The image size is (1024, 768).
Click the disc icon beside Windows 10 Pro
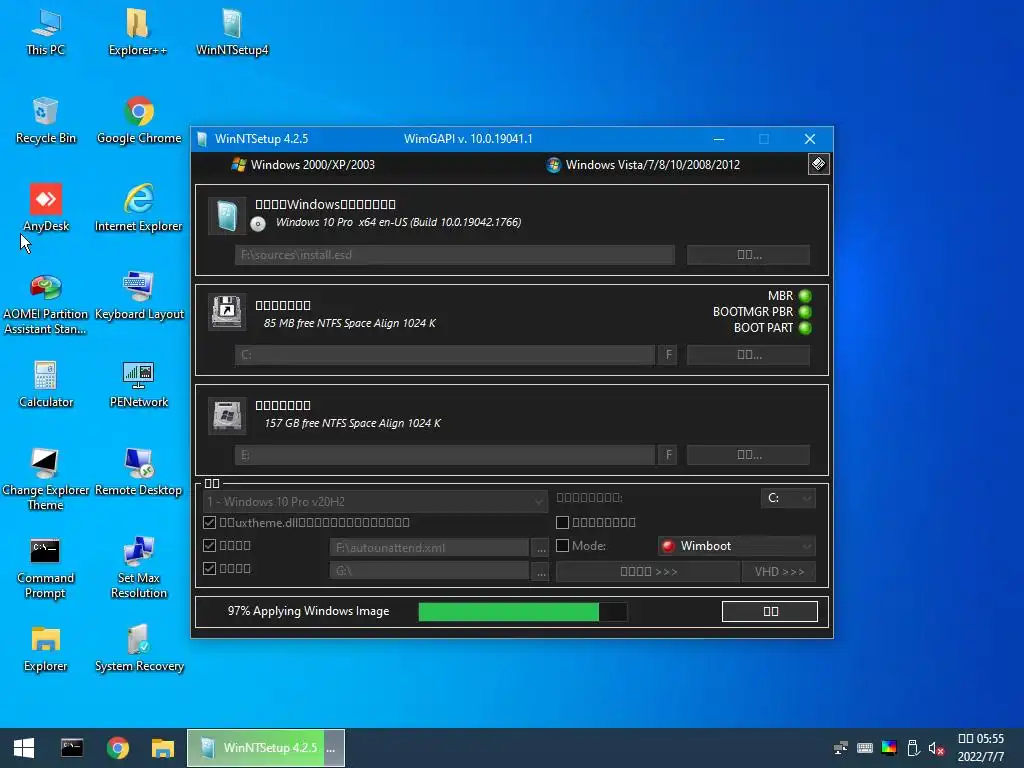[258, 224]
